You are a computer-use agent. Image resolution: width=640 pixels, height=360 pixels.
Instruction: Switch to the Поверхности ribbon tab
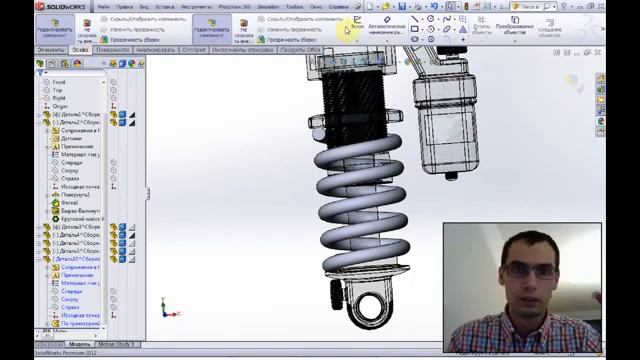[113, 50]
